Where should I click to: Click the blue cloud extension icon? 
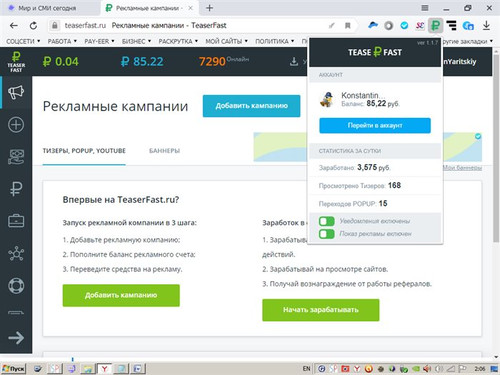(x=373, y=25)
